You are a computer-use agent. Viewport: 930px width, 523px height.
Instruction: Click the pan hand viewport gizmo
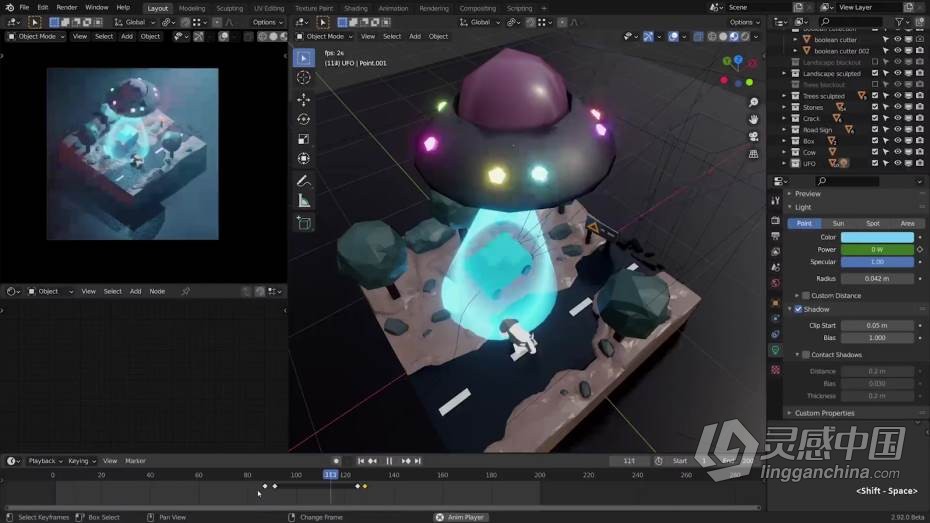[753, 120]
